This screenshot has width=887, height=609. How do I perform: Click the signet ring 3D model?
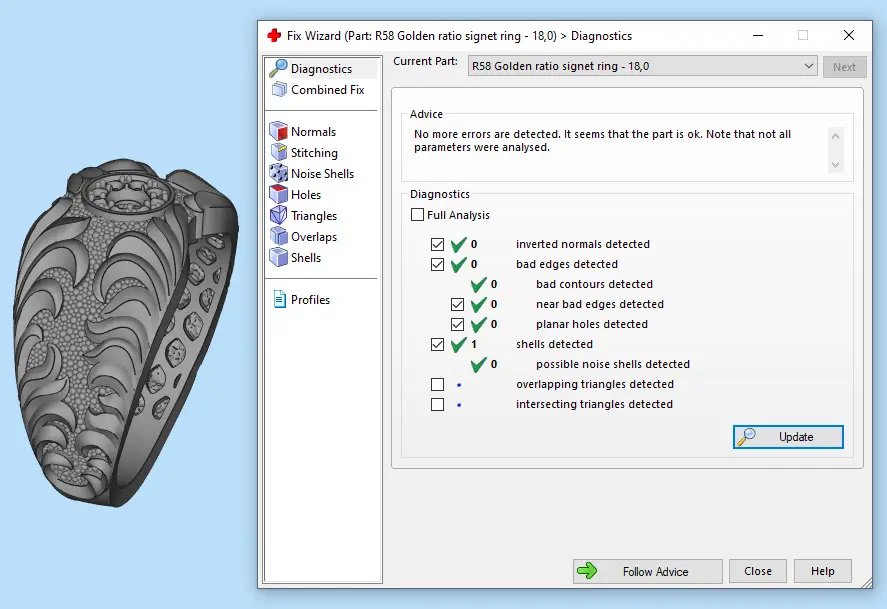coord(126,334)
